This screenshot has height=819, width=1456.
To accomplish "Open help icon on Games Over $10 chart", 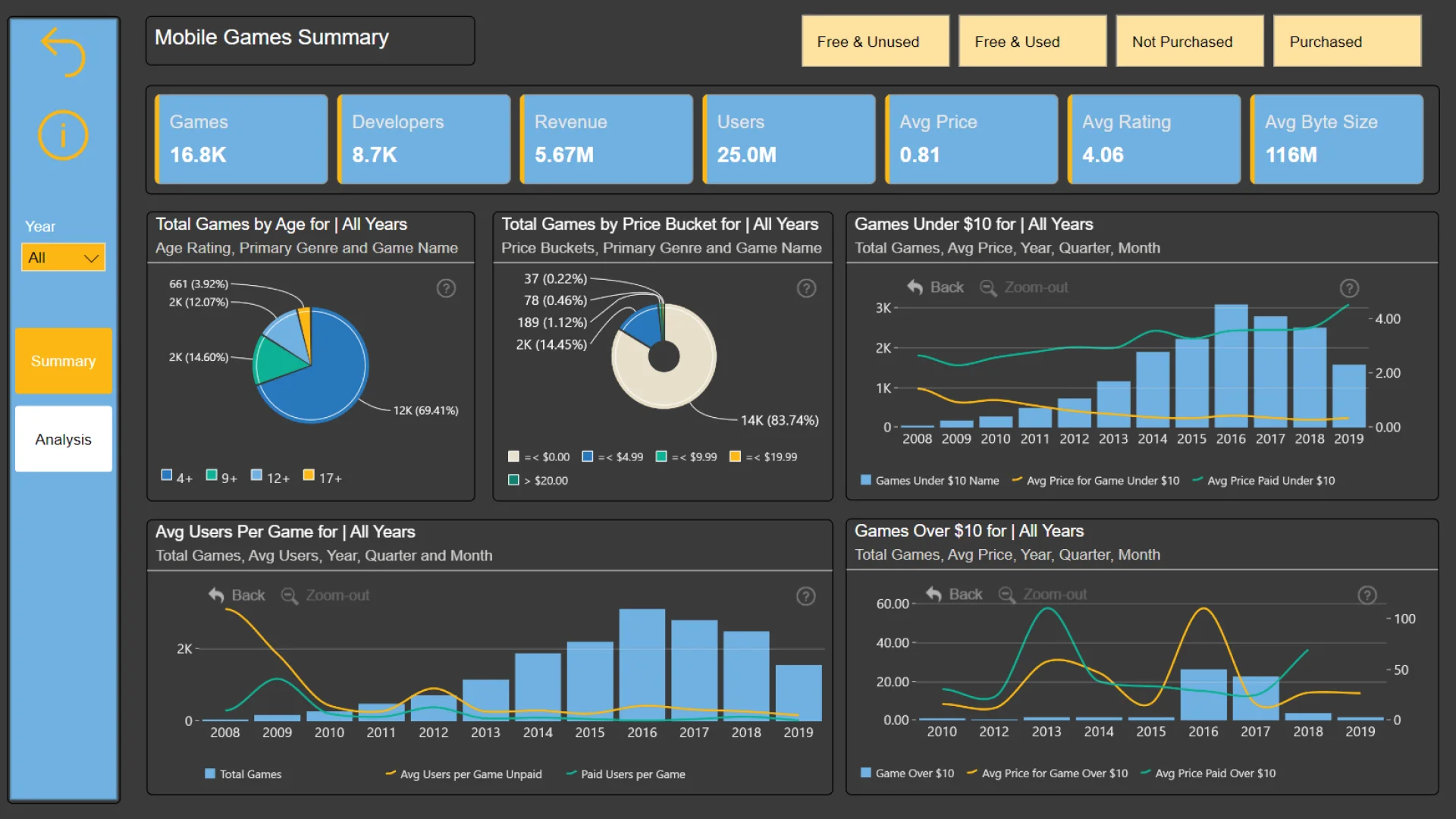I will 1367,595.
